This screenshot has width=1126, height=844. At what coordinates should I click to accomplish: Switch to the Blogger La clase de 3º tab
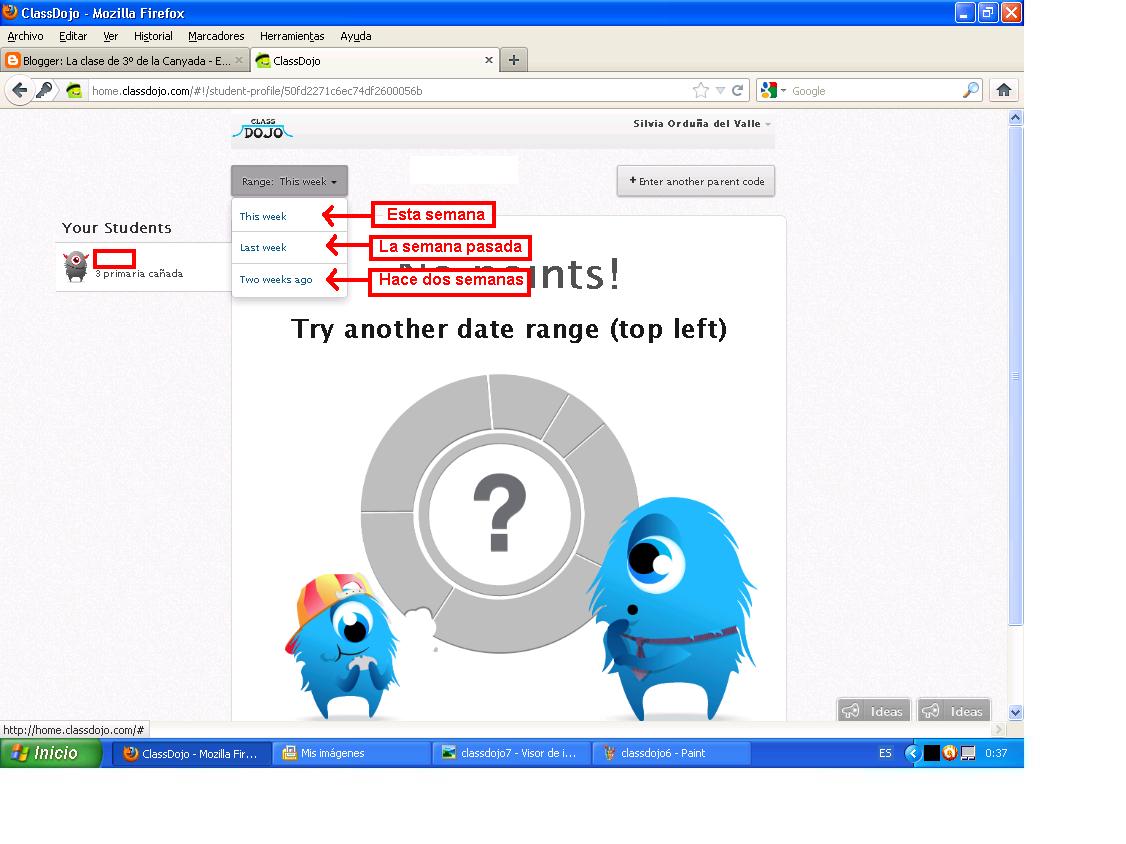click(125, 60)
